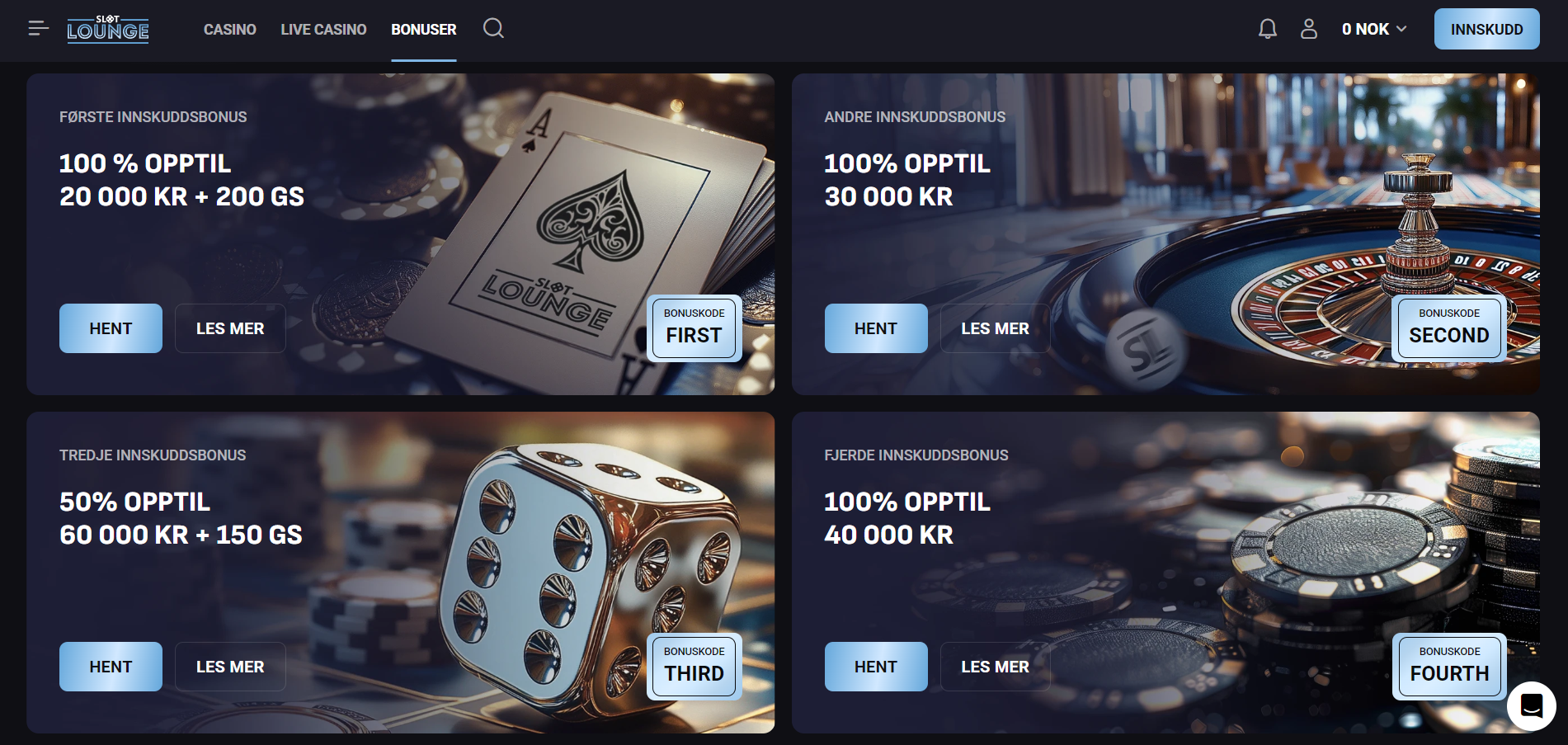Open the search magnifier icon
This screenshot has height=745, width=1568.
pos(493,29)
